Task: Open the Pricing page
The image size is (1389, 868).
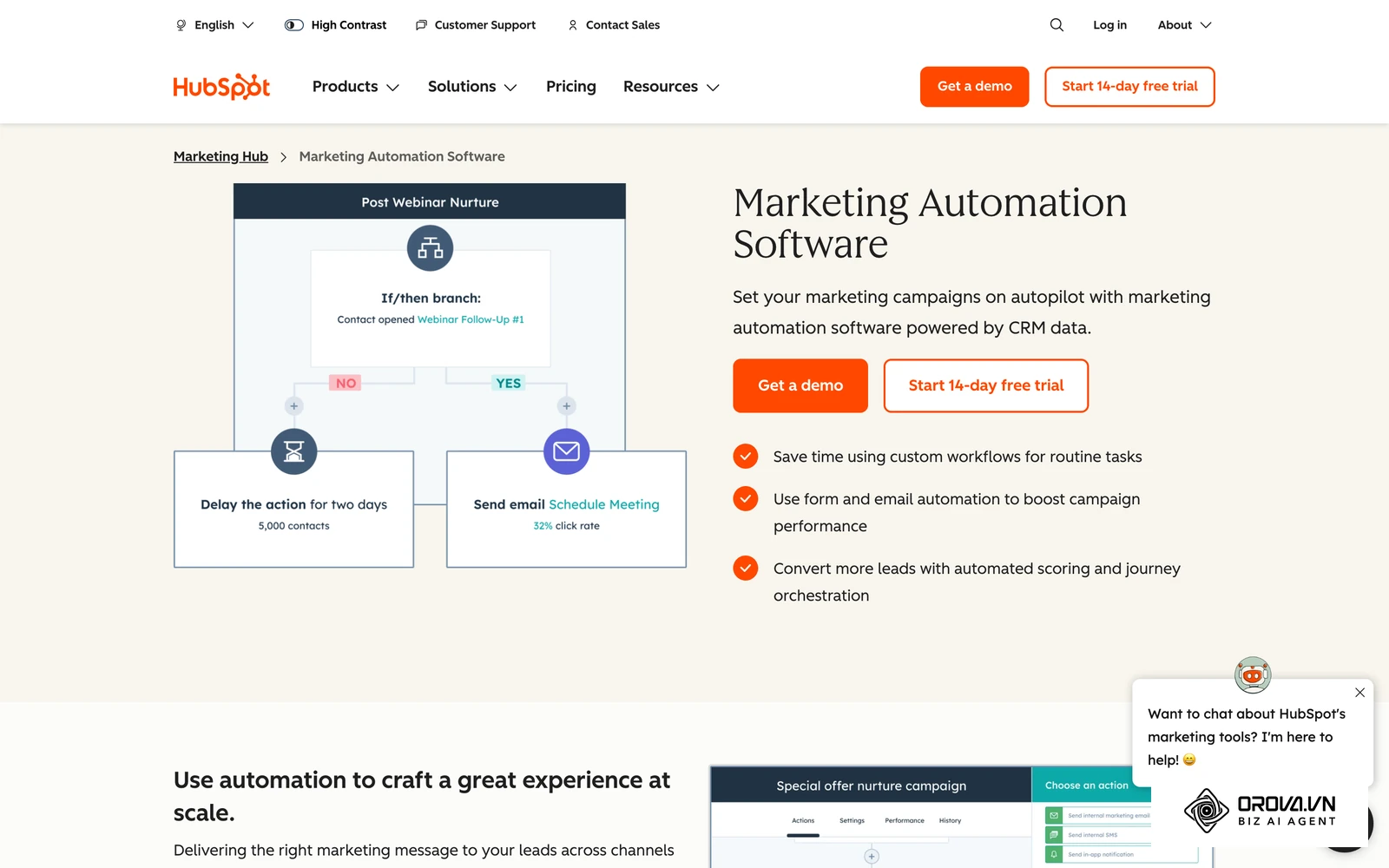Action: [571, 87]
